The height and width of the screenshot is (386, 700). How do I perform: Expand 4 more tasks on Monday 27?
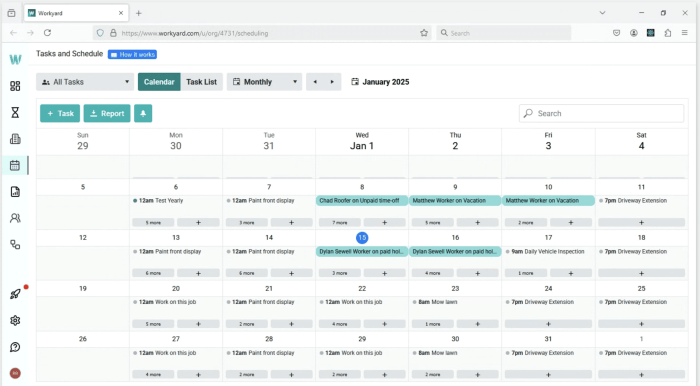tap(153, 374)
